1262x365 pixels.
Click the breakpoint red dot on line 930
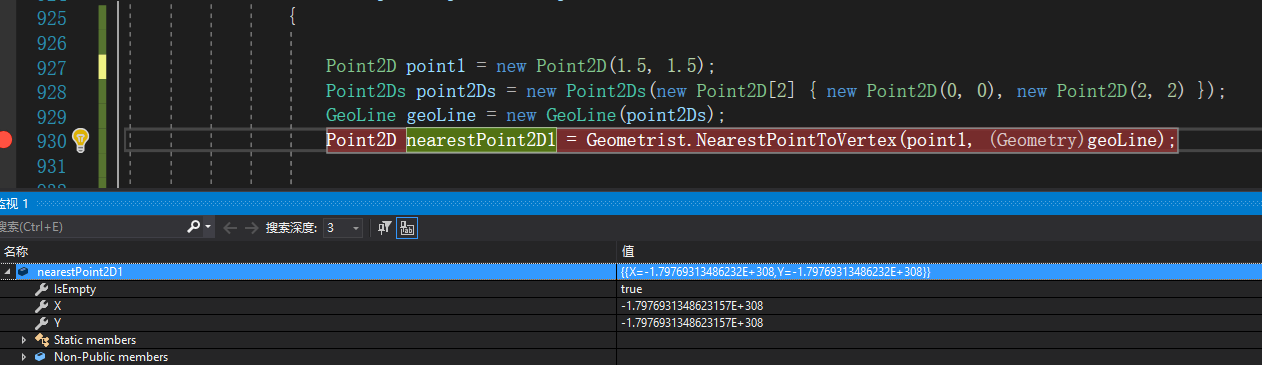click(x=5, y=140)
